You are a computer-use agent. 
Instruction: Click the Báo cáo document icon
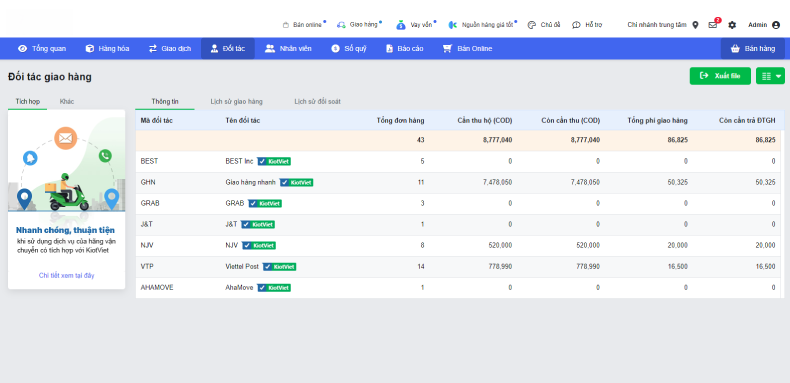[x=389, y=49]
